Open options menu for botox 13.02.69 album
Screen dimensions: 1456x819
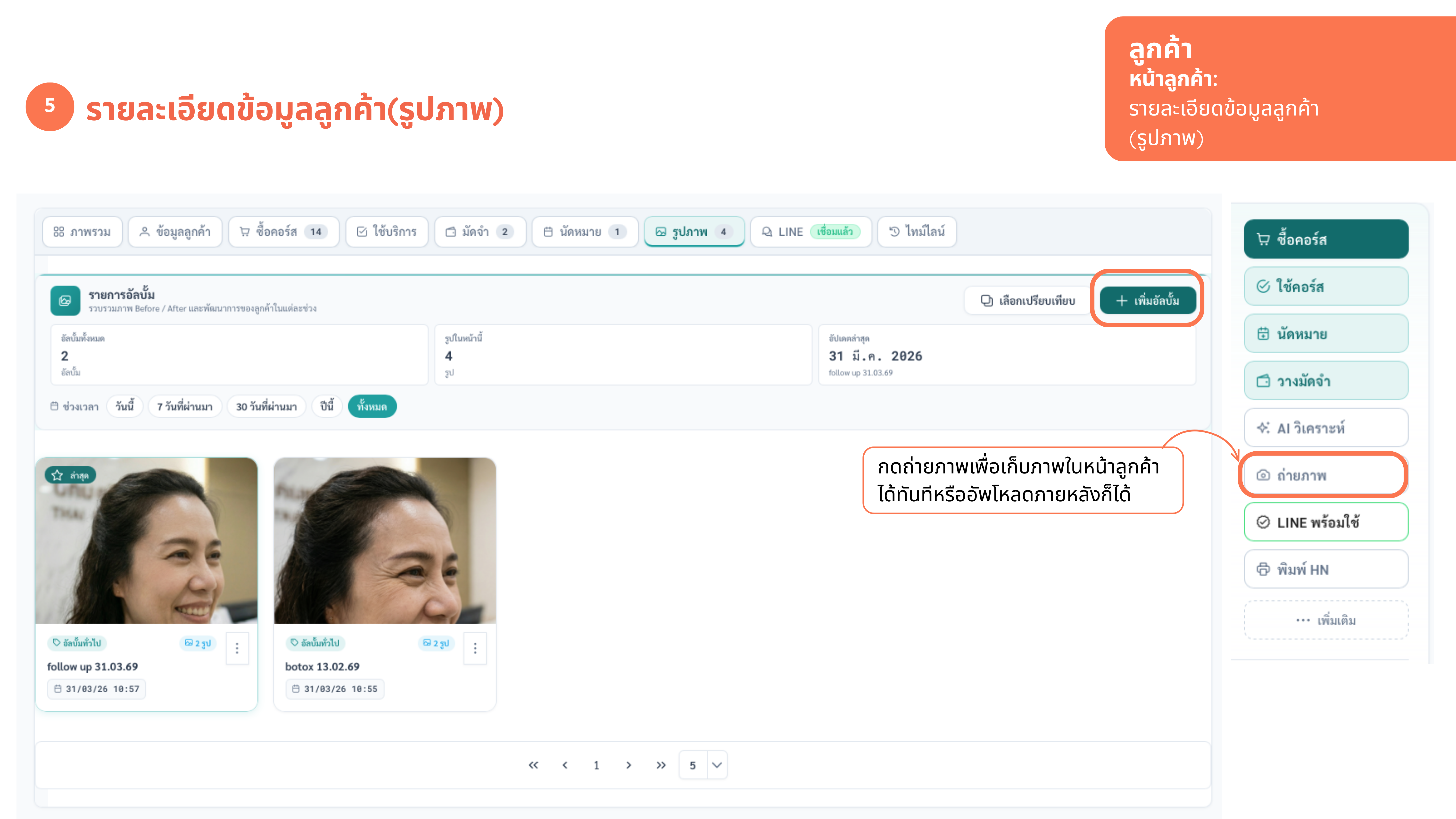click(x=475, y=648)
